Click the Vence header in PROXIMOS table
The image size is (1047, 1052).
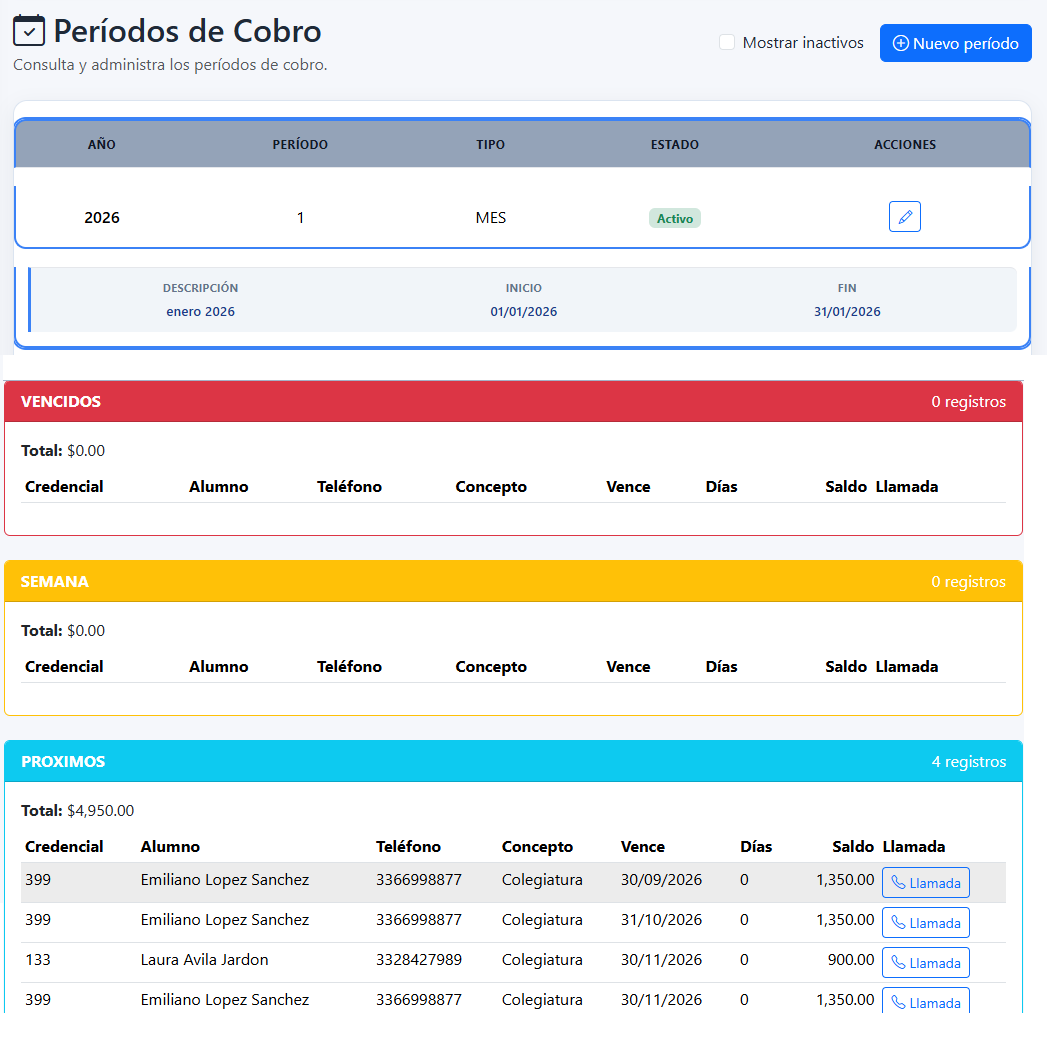(x=643, y=847)
